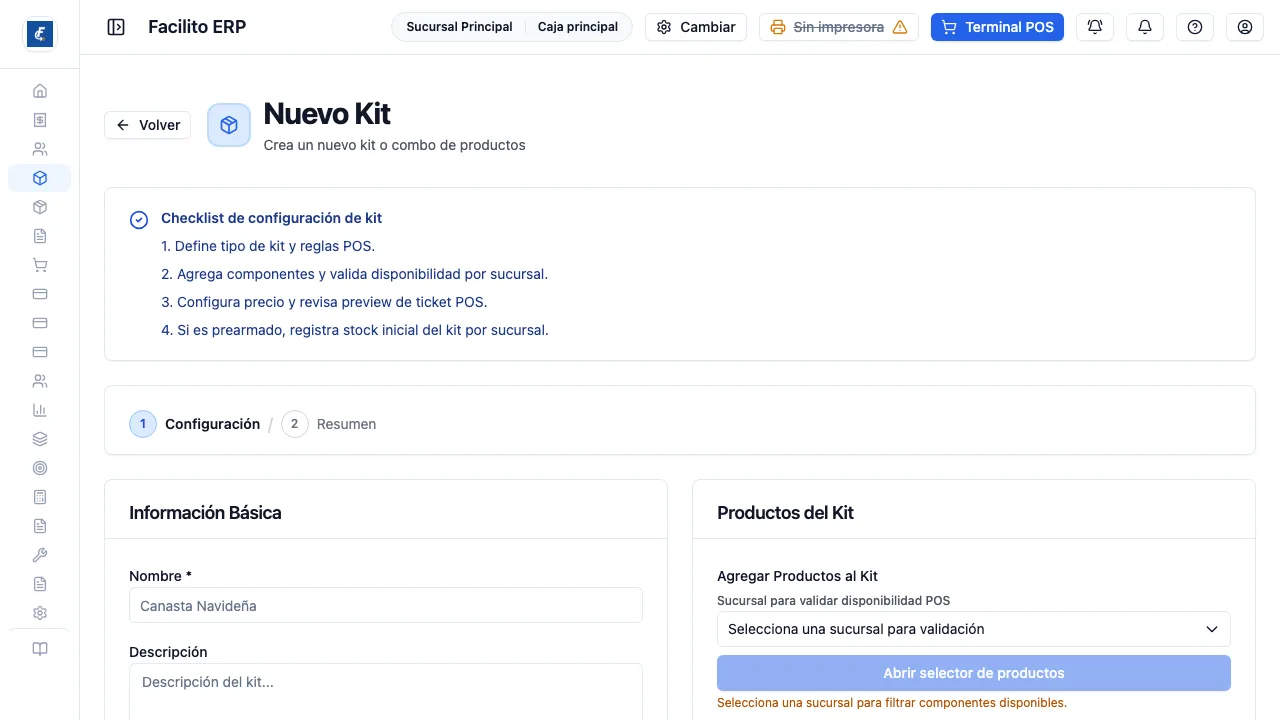
Task: Open the settings gear sidebar icon
Action: coord(40,613)
